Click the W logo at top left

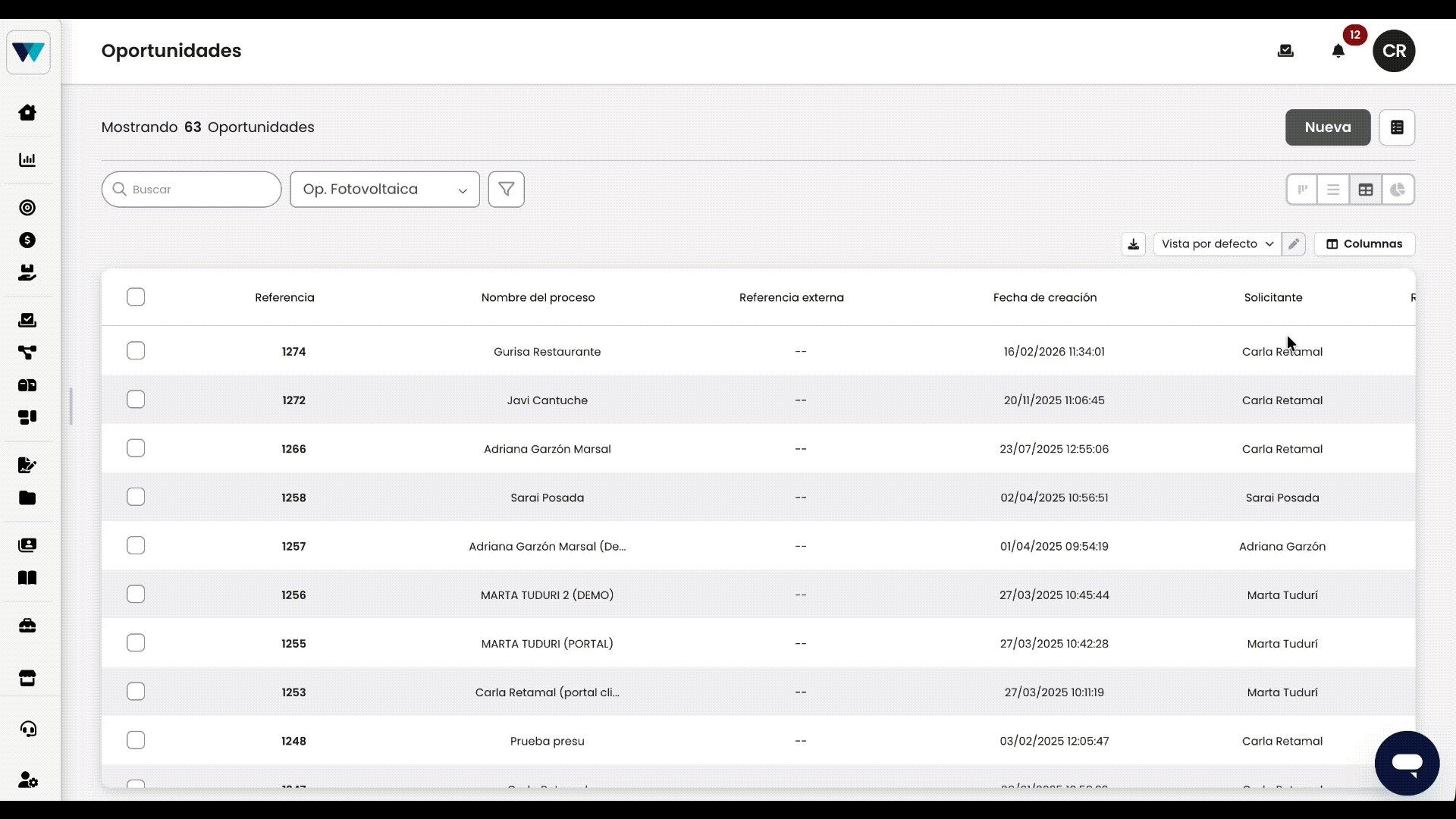(29, 52)
